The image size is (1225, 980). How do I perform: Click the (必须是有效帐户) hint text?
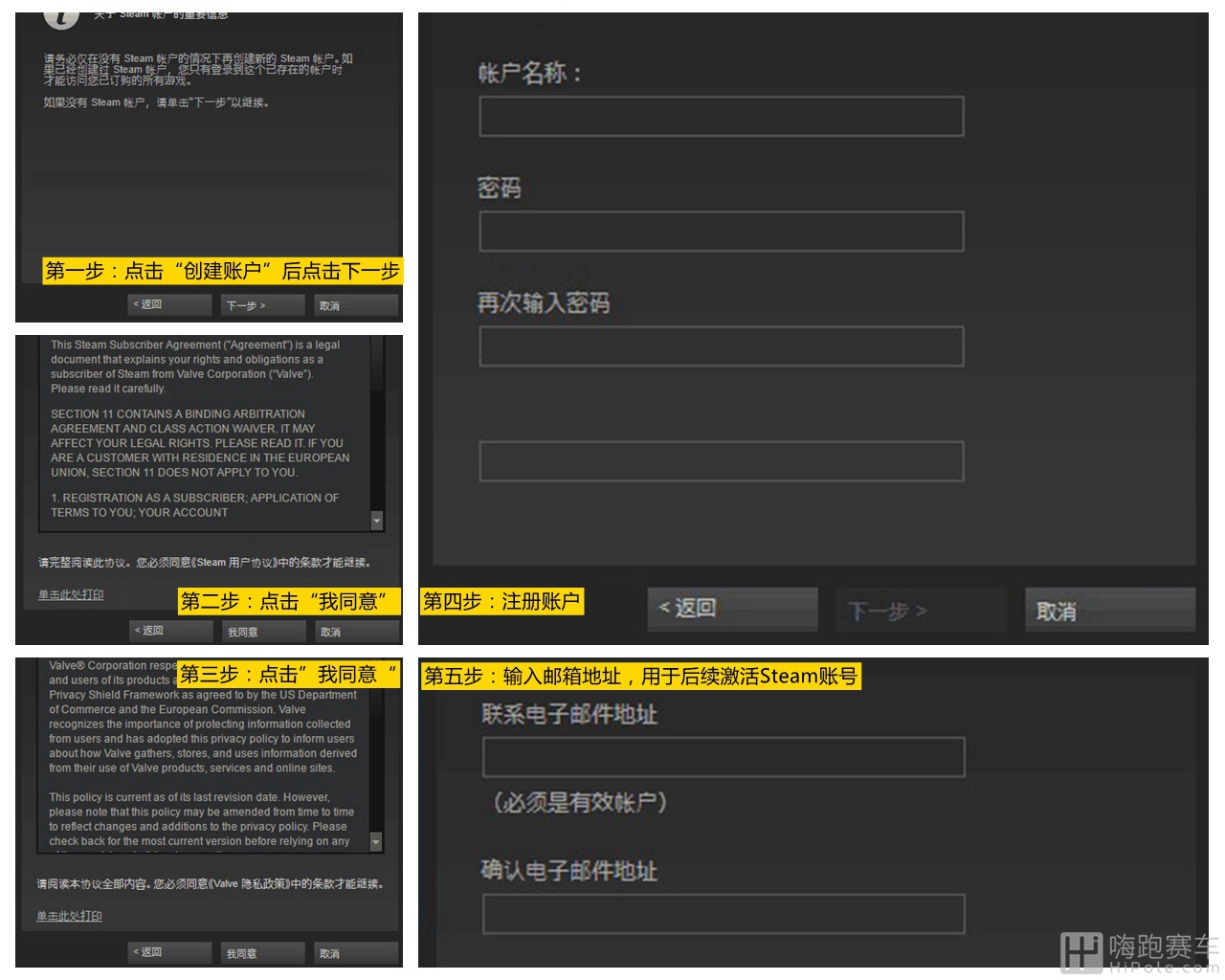pos(580,802)
